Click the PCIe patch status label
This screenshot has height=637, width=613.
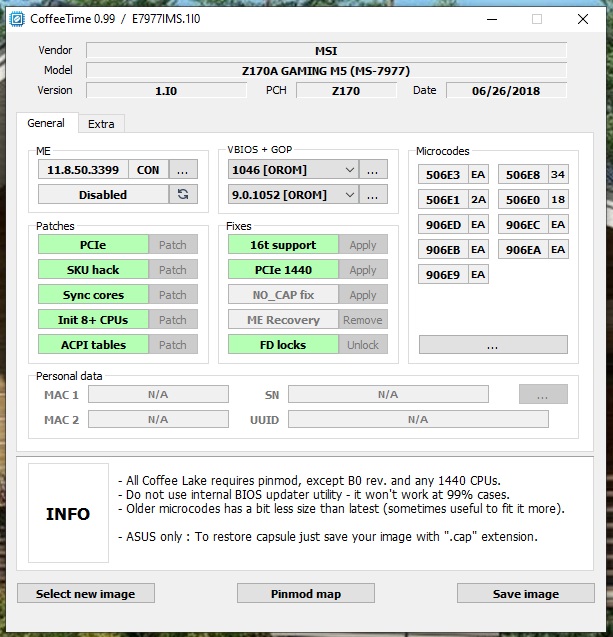click(93, 245)
